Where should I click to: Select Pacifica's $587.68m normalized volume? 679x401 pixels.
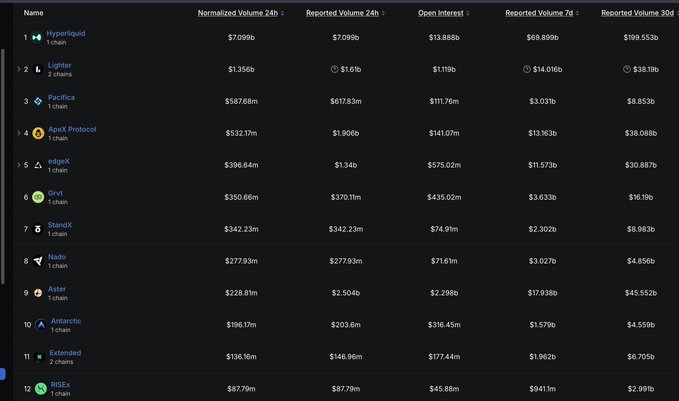241,101
